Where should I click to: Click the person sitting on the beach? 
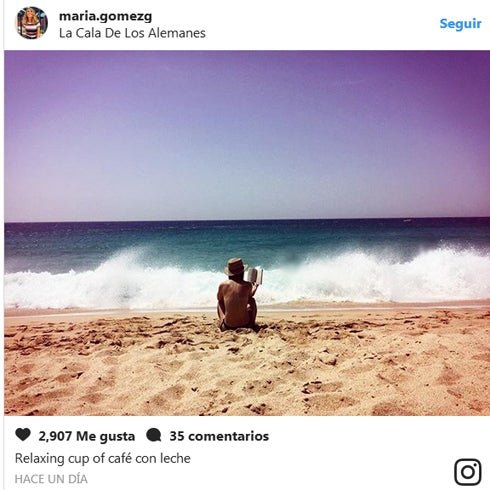coord(237,295)
